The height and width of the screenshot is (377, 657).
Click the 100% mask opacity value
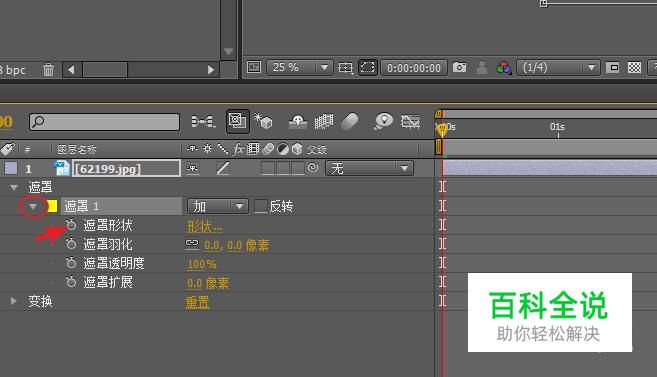click(x=202, y=264)
